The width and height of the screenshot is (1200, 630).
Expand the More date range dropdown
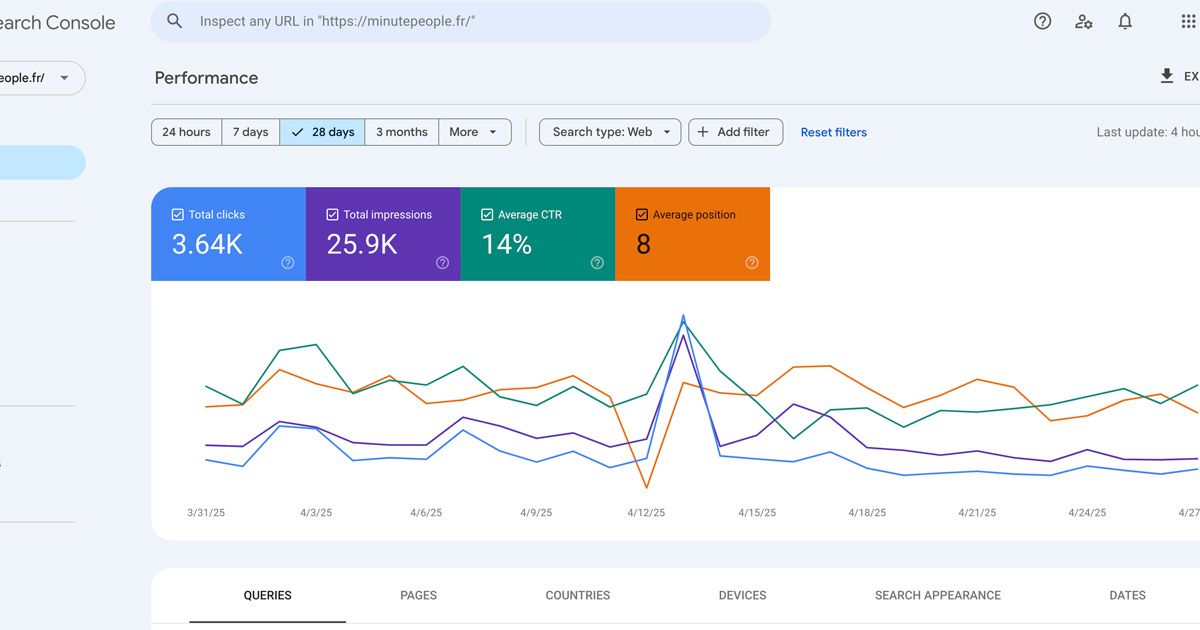[474, 132]
